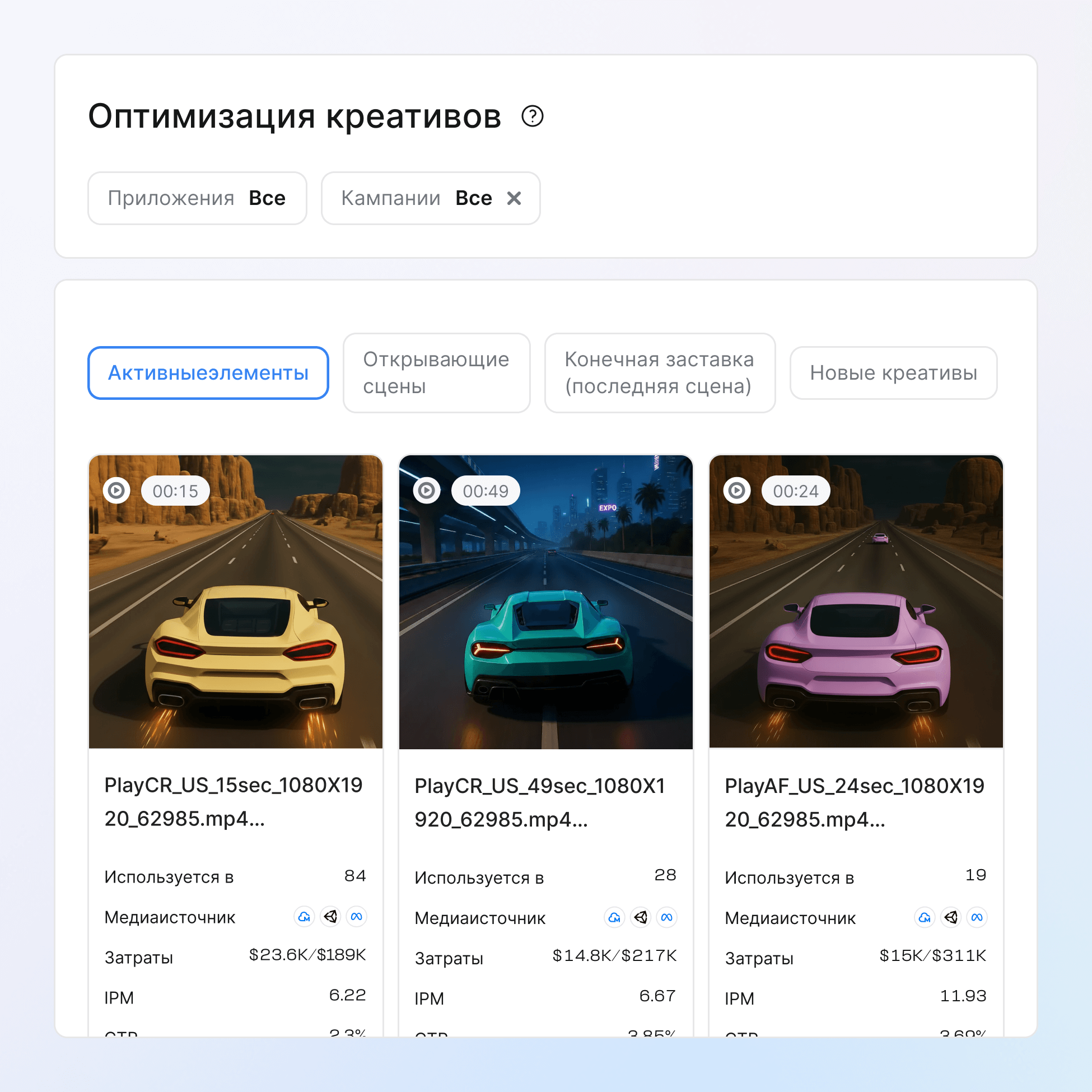
Task: Switch to the Активные элементы tab
Action: click(208, 372)
